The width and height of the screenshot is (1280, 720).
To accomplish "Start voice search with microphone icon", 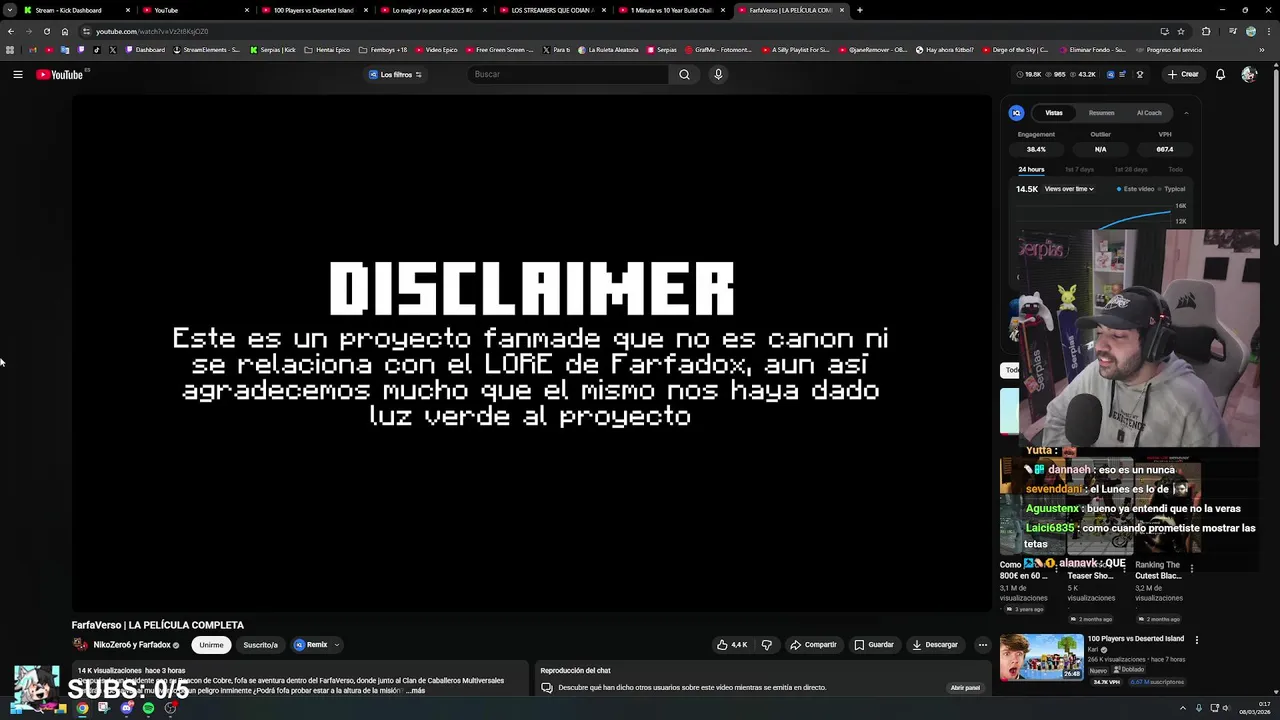I will tap(718, 74).
